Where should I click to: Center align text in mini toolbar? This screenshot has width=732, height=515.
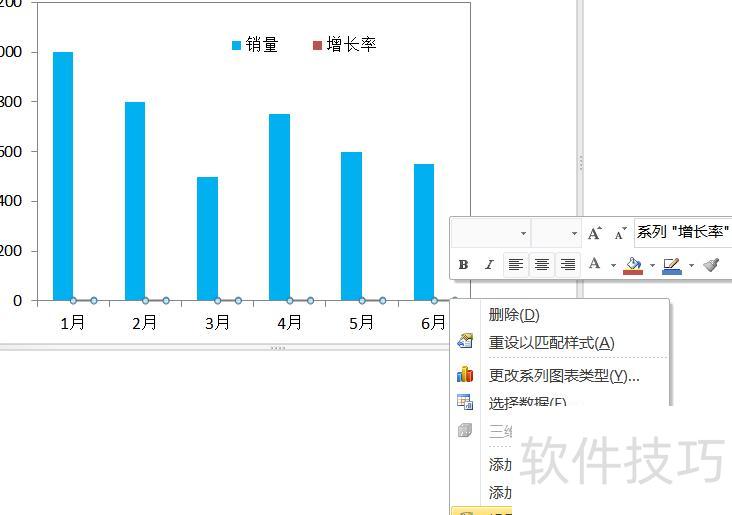click(x=542, y=265)
